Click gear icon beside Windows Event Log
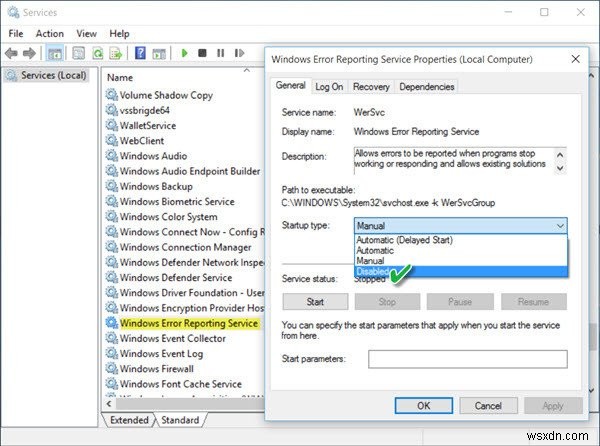 click(111, 353)
